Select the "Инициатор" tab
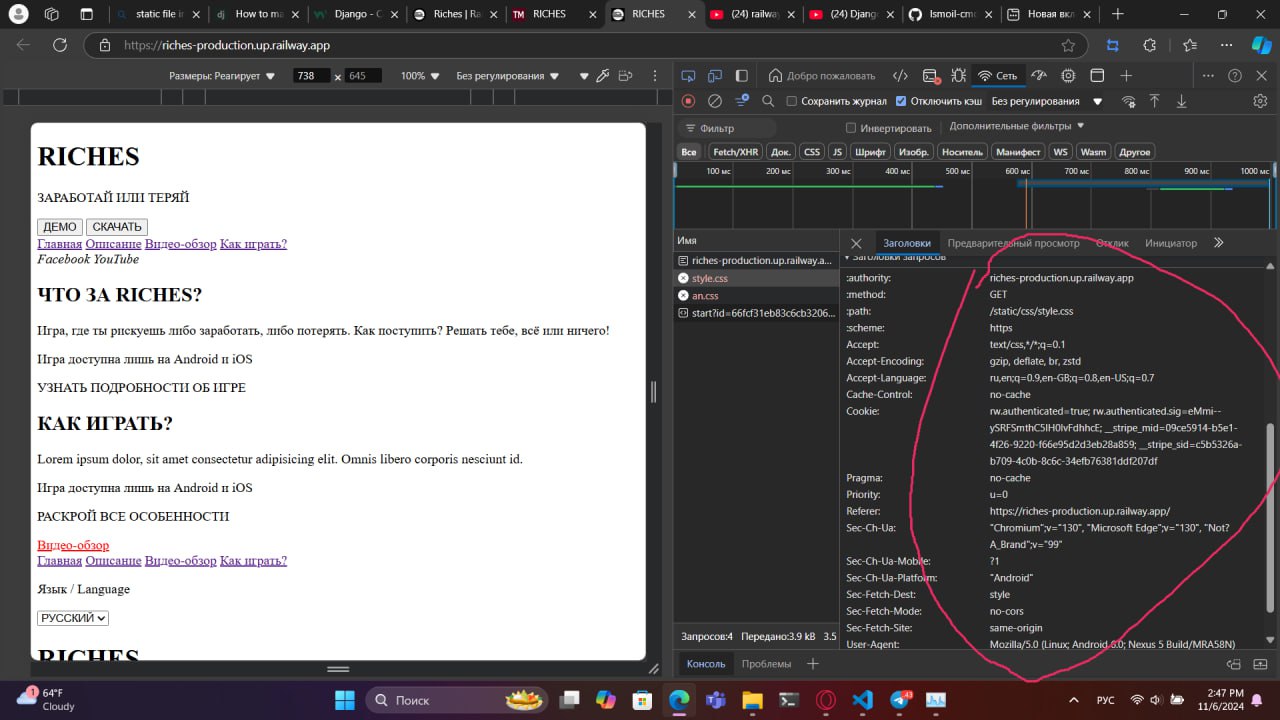Viewport: 1280px width, 720px height. 1170,243
